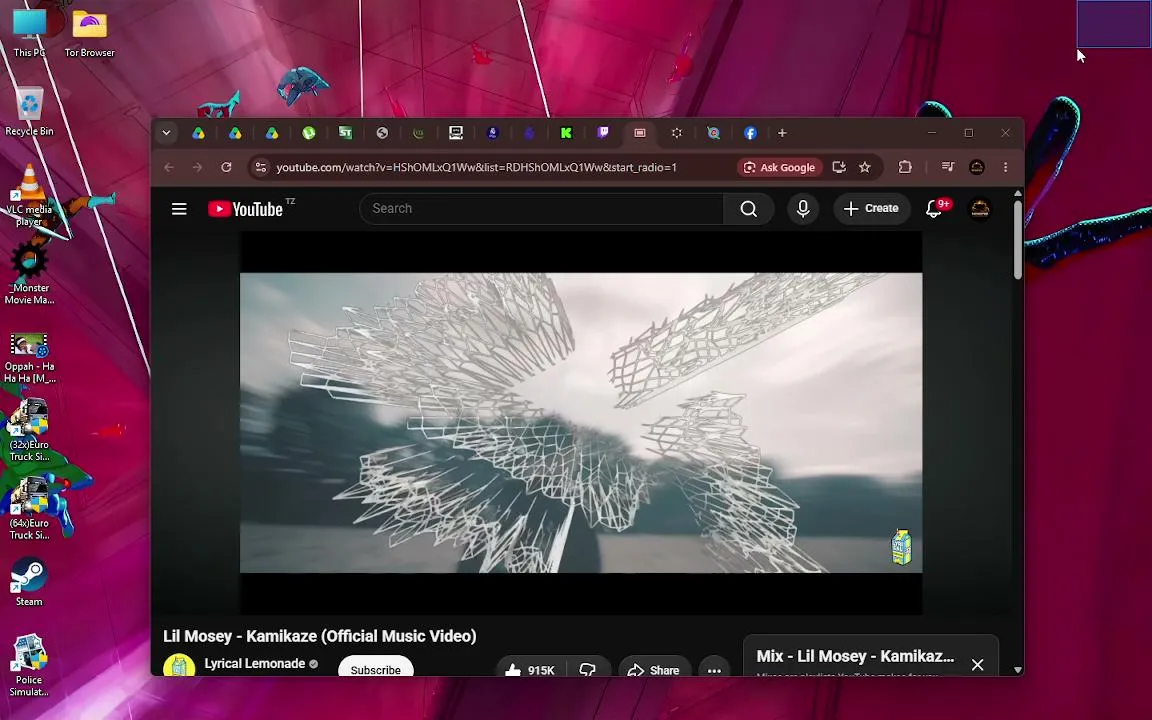This screenshot has height=720, width=1152.
Task: Select the (64x)Euro Truck Simulator shortcut
Action: tap(29, 509)
